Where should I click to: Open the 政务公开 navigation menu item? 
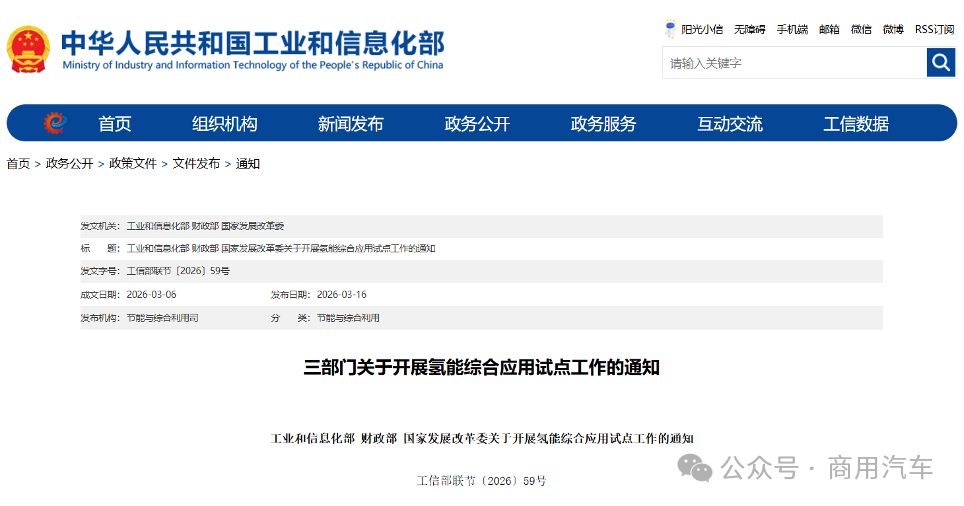pyautogui.click(x=477, y=124)
